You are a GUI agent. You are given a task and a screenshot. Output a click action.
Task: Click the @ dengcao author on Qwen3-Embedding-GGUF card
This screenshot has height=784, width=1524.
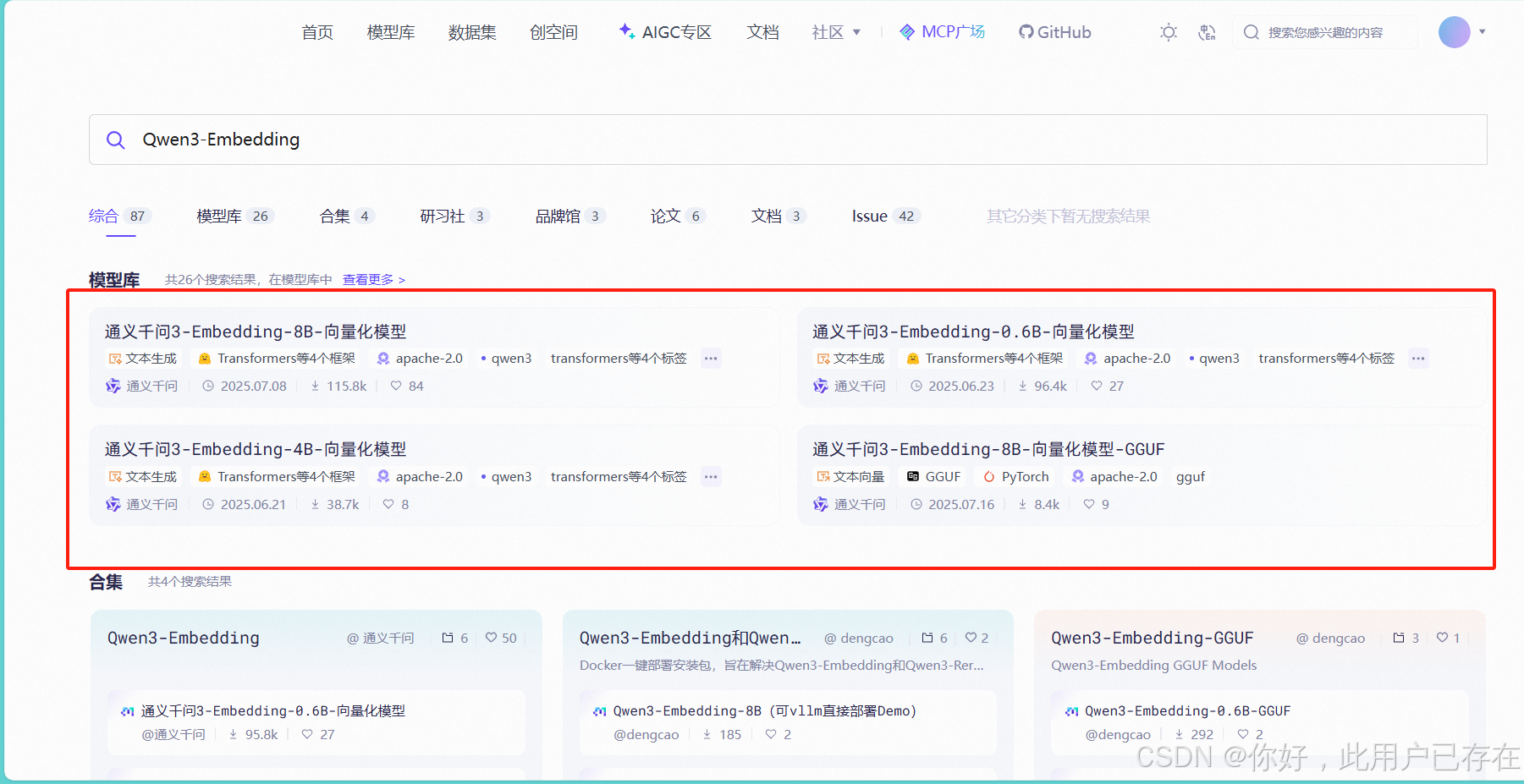[1330, 638]
